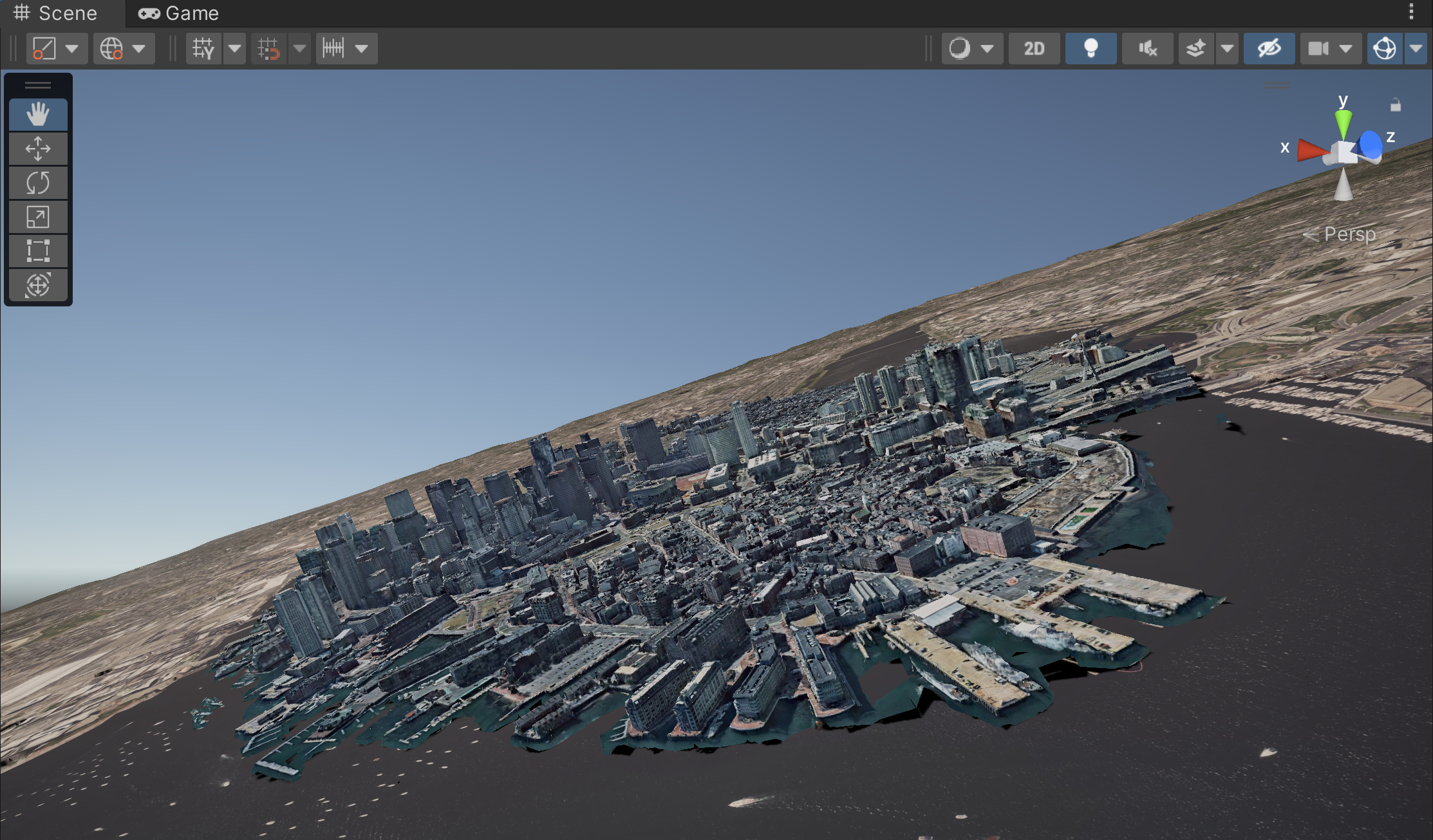This screenshot has height=840, width=1433.
Task: Click the Persp projection label
Action: (x=1349, y=234)
